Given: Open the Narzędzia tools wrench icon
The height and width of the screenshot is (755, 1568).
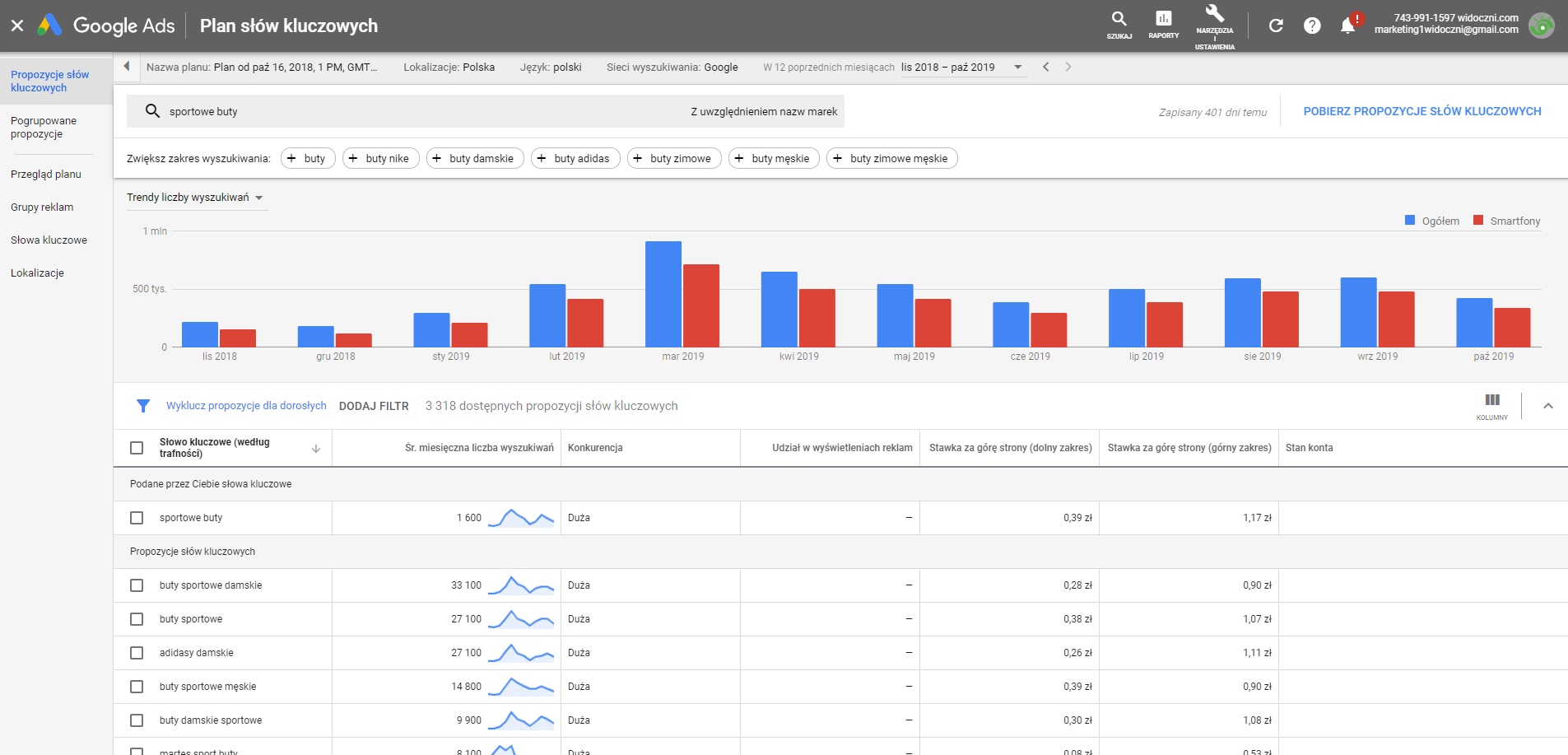Looking at the screenshot, I should tap(1214, 14).
